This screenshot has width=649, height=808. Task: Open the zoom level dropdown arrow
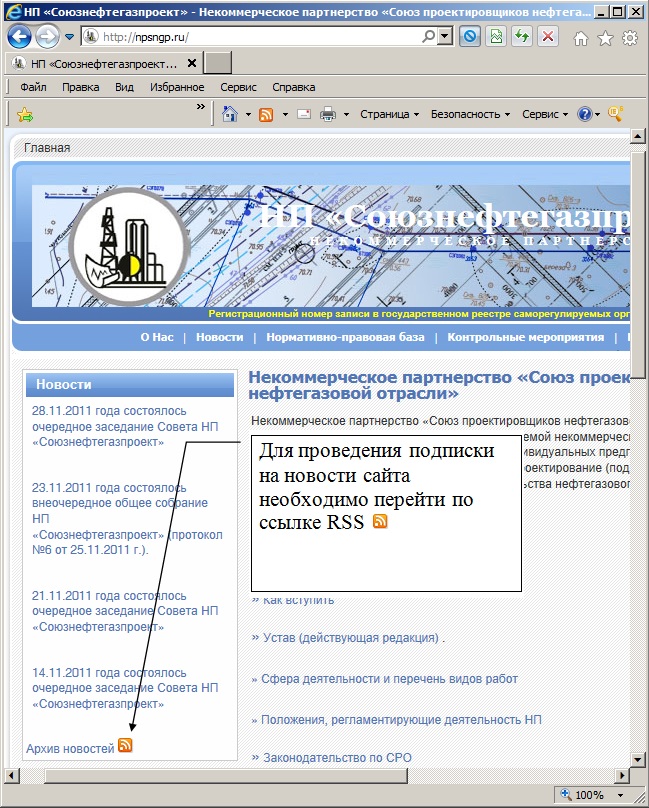click(621, 795)
